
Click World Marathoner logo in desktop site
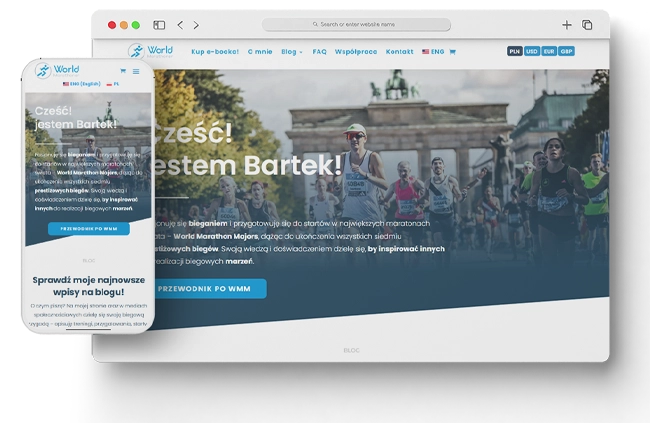[x=150, y=51]
